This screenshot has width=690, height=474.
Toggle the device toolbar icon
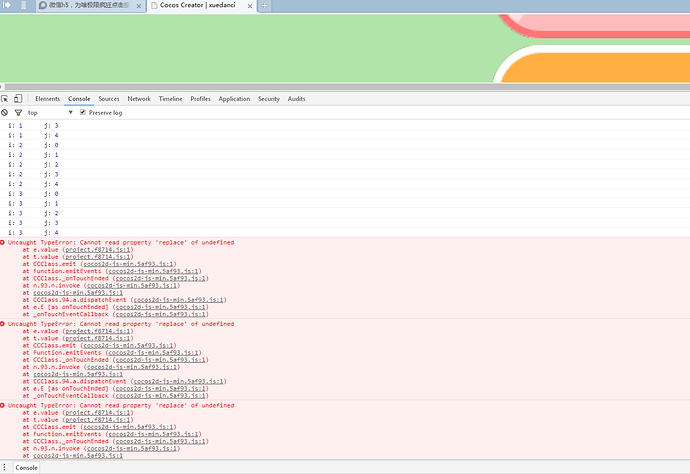coord(18,99)
